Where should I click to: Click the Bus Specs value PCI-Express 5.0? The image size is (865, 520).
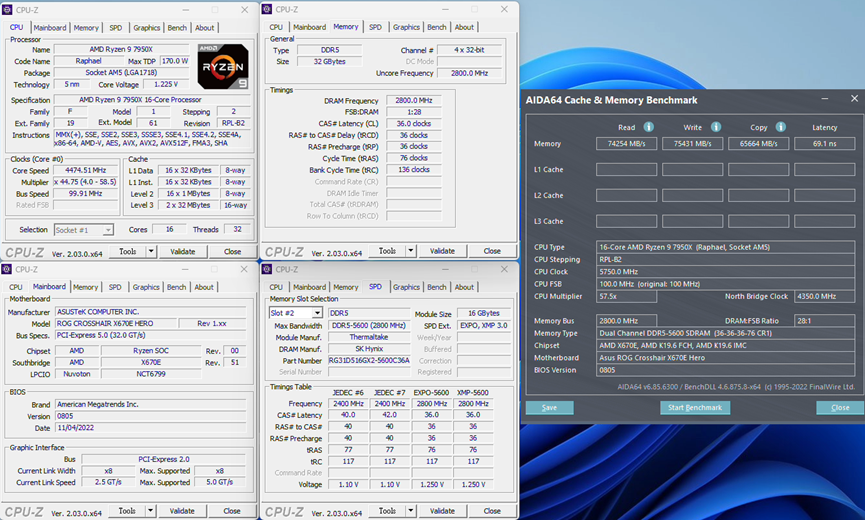pos(150,335)
